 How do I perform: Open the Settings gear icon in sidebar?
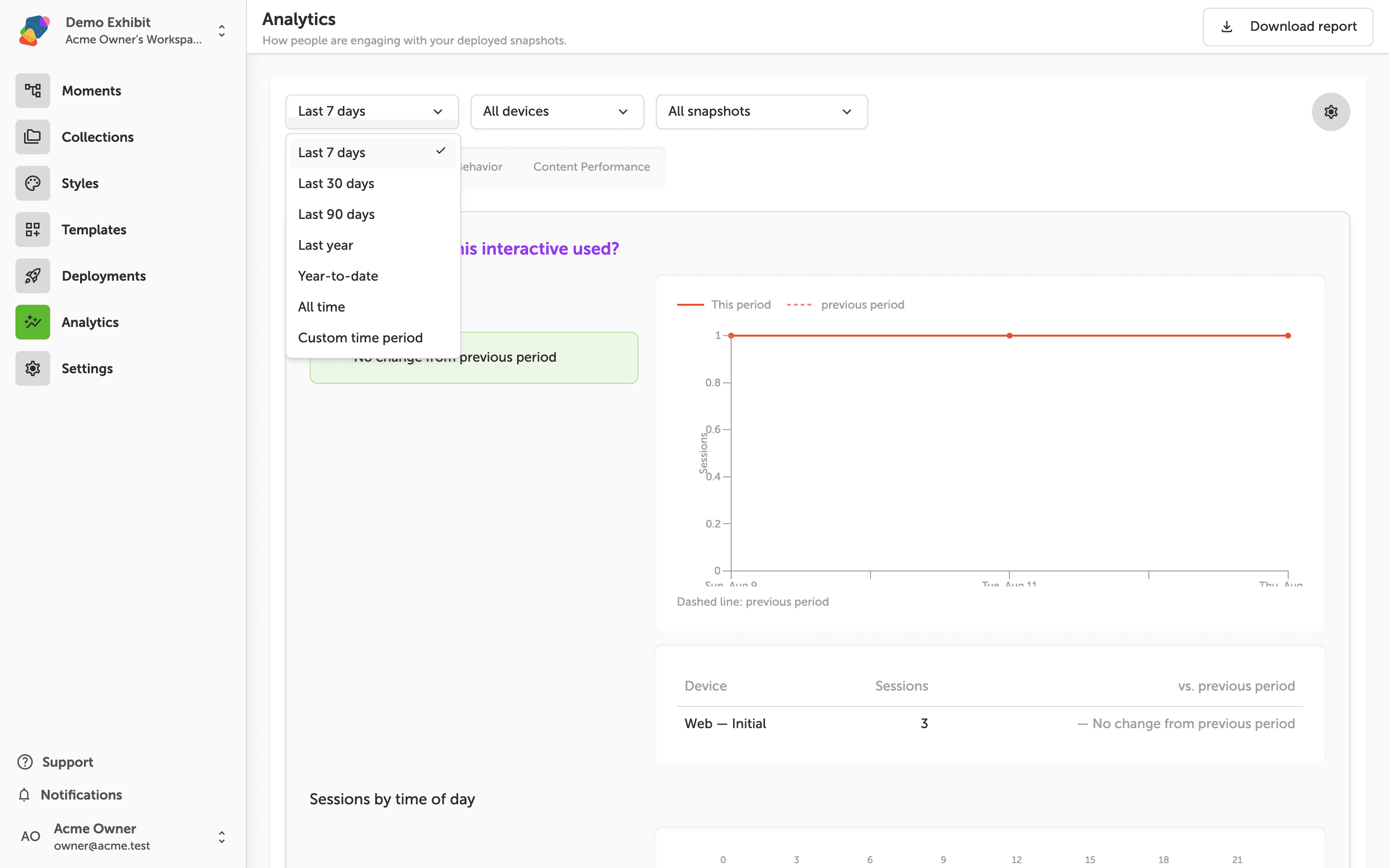point(33,368)
